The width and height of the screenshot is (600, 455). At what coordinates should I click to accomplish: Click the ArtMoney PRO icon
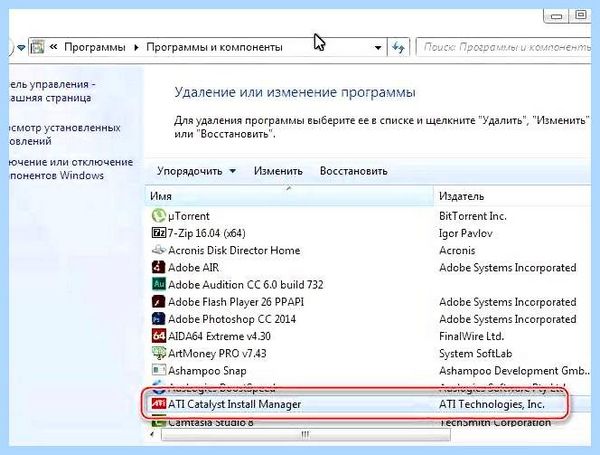pyautogui.click(x=158, y=353)
